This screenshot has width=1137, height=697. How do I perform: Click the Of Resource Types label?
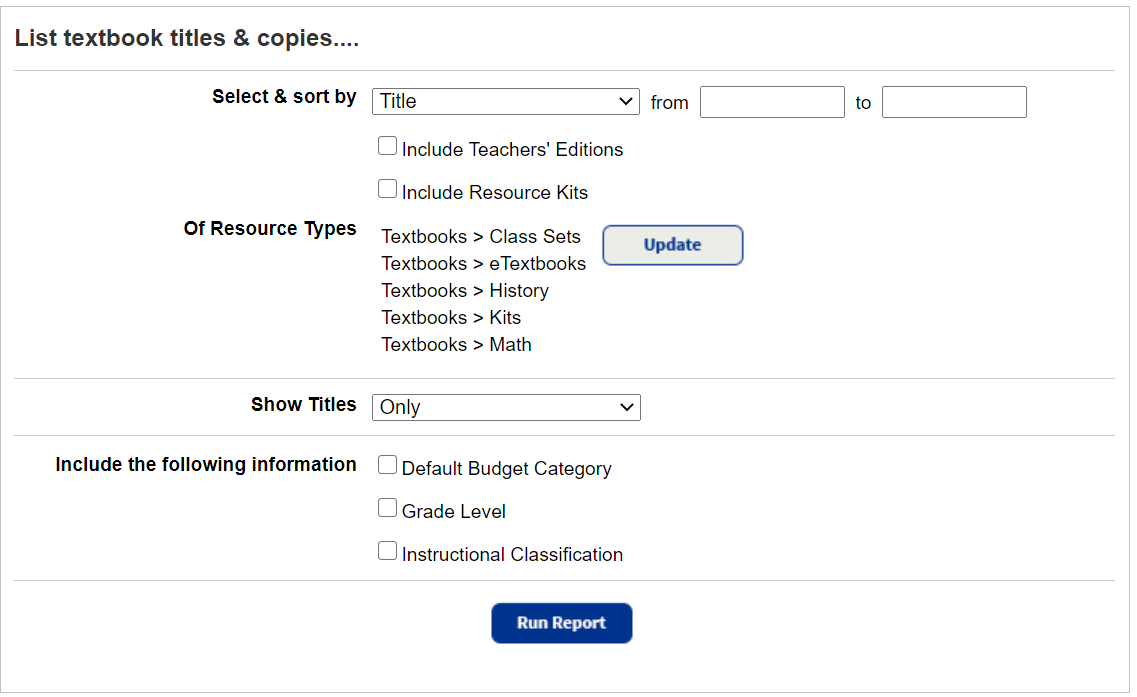(269, 228)
